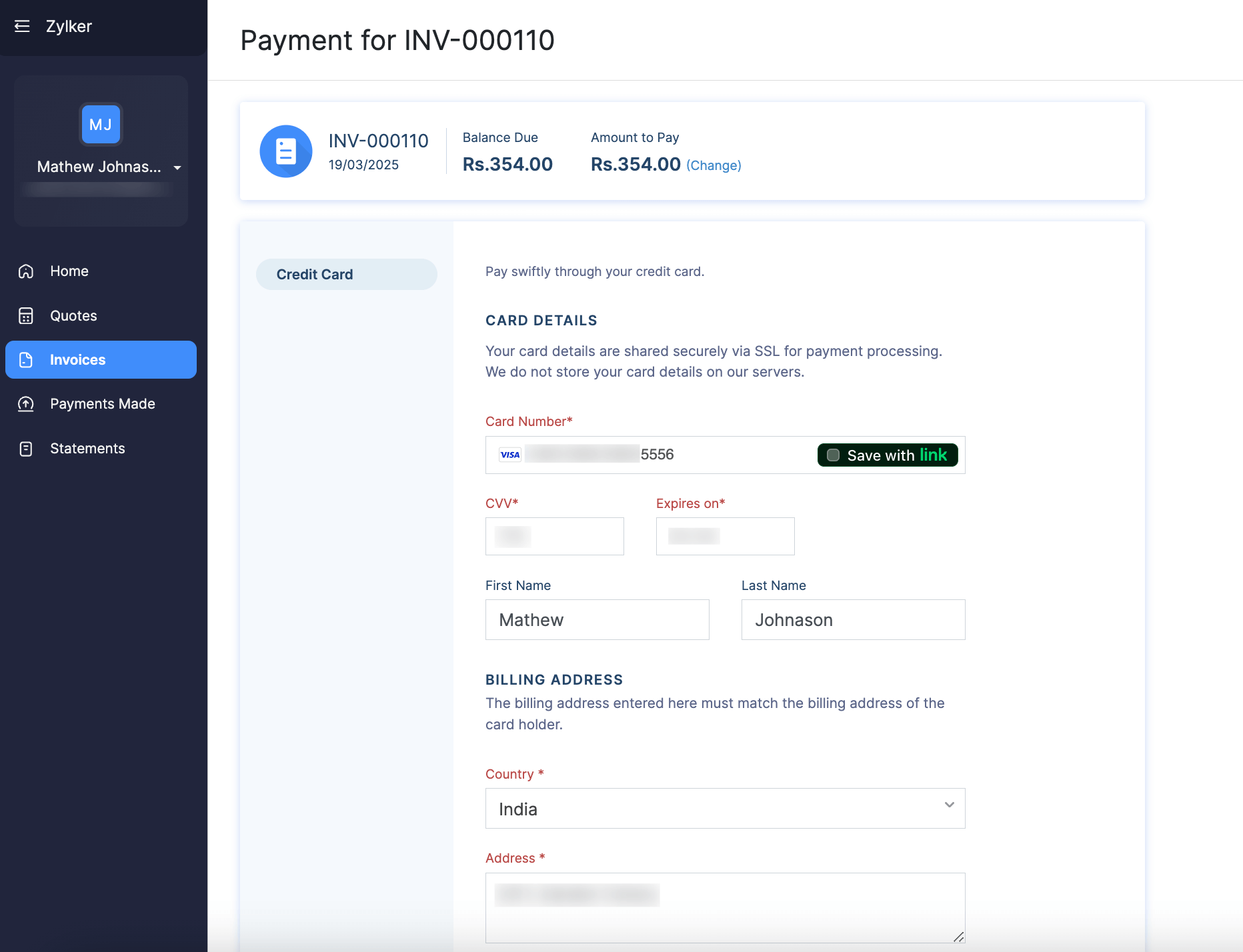
Task: Select the Home icon in the sidebar
Action: coord(25,271)
